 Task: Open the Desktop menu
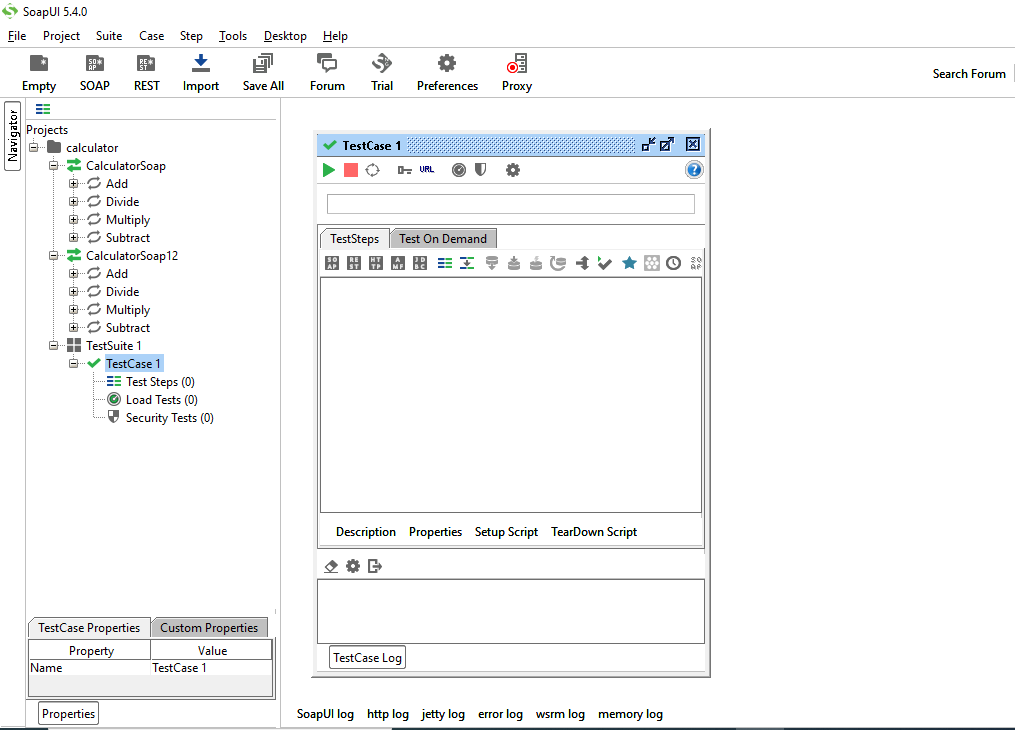[x=285, y=36]
